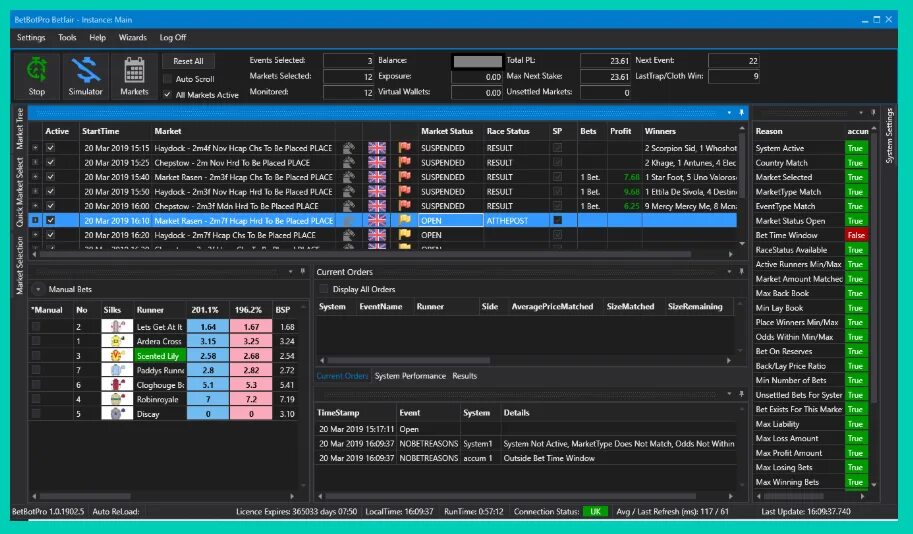Expand the Haydock 15:15 market row
Image resolution: width=913 pixels, height=534 pixels.
coord(35,148)
